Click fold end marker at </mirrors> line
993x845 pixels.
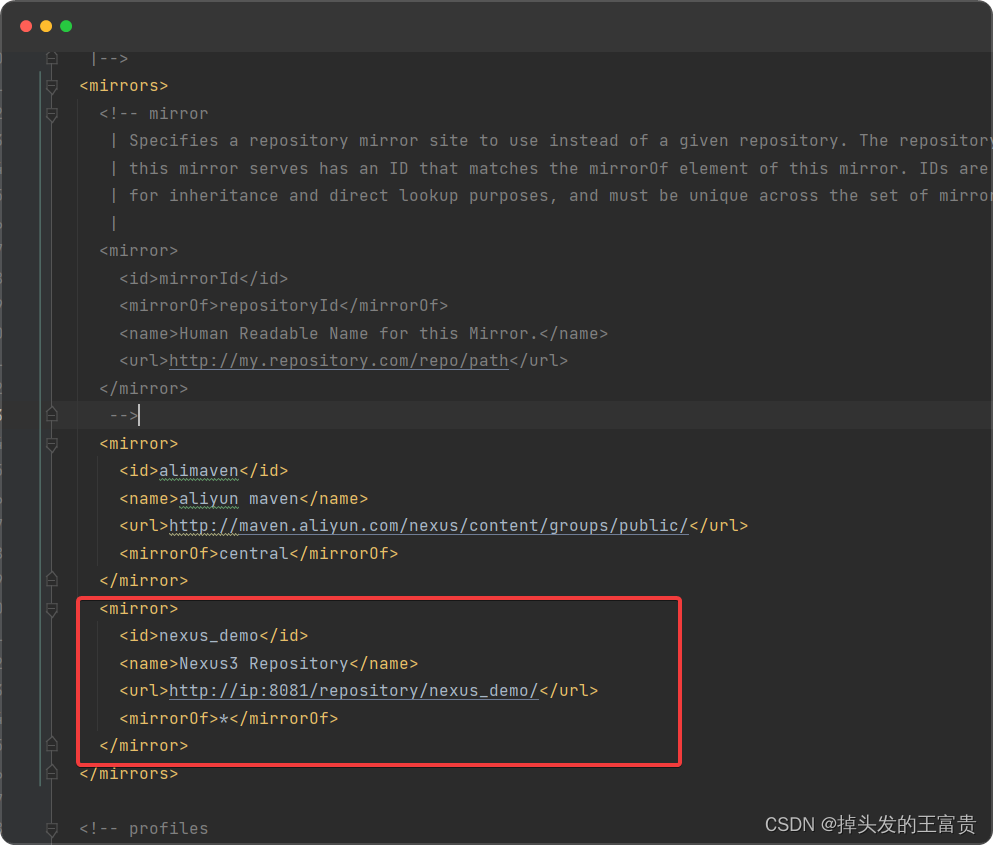[x=52, y=773]
